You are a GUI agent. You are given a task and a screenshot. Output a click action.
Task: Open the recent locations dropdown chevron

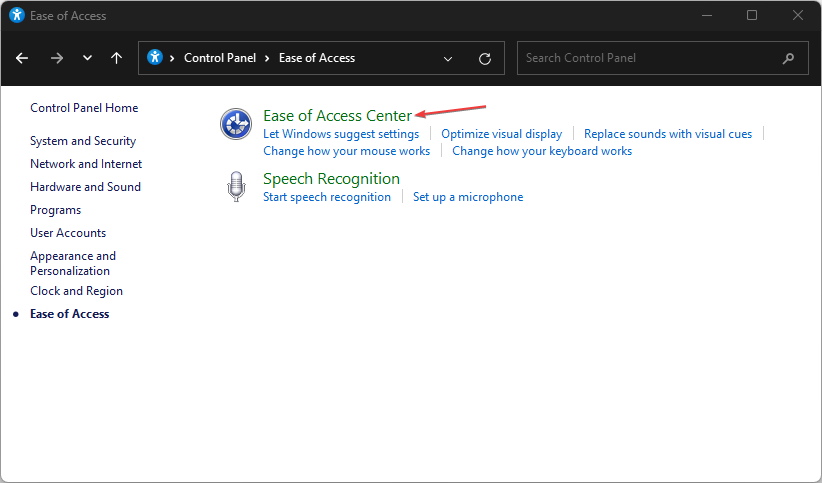coord(88,58)
